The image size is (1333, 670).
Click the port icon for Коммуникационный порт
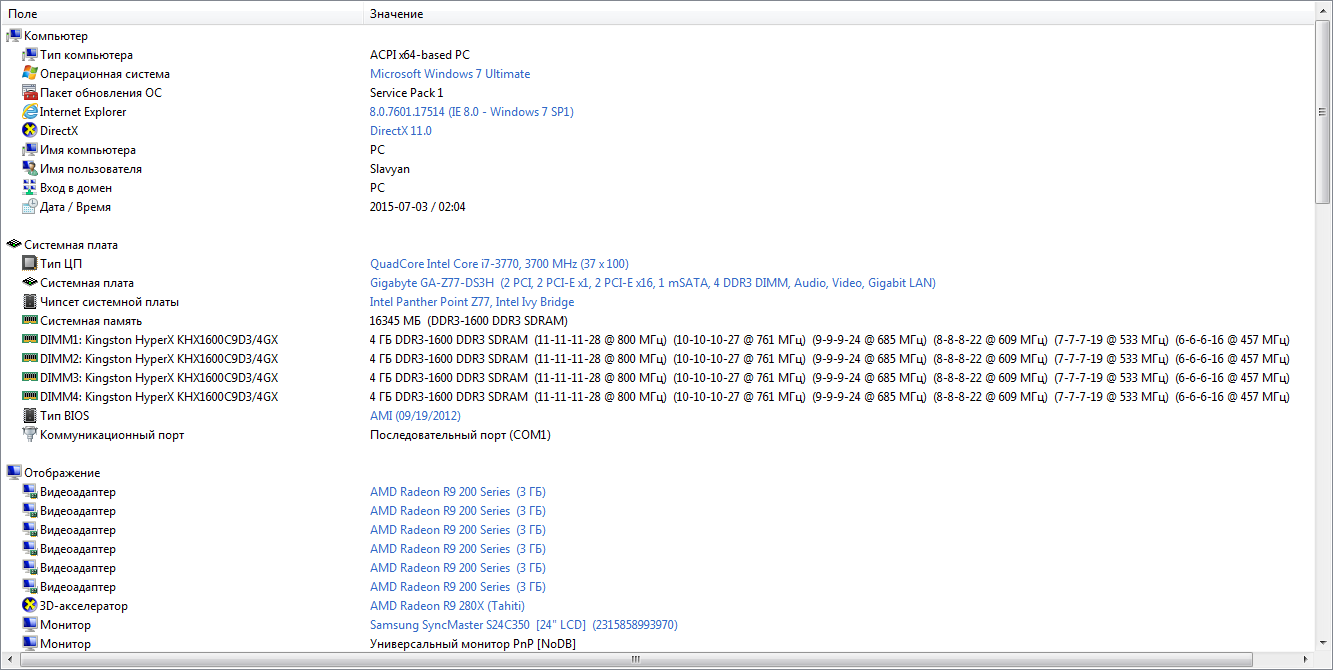pyautogui.click(x=30, y=435)
